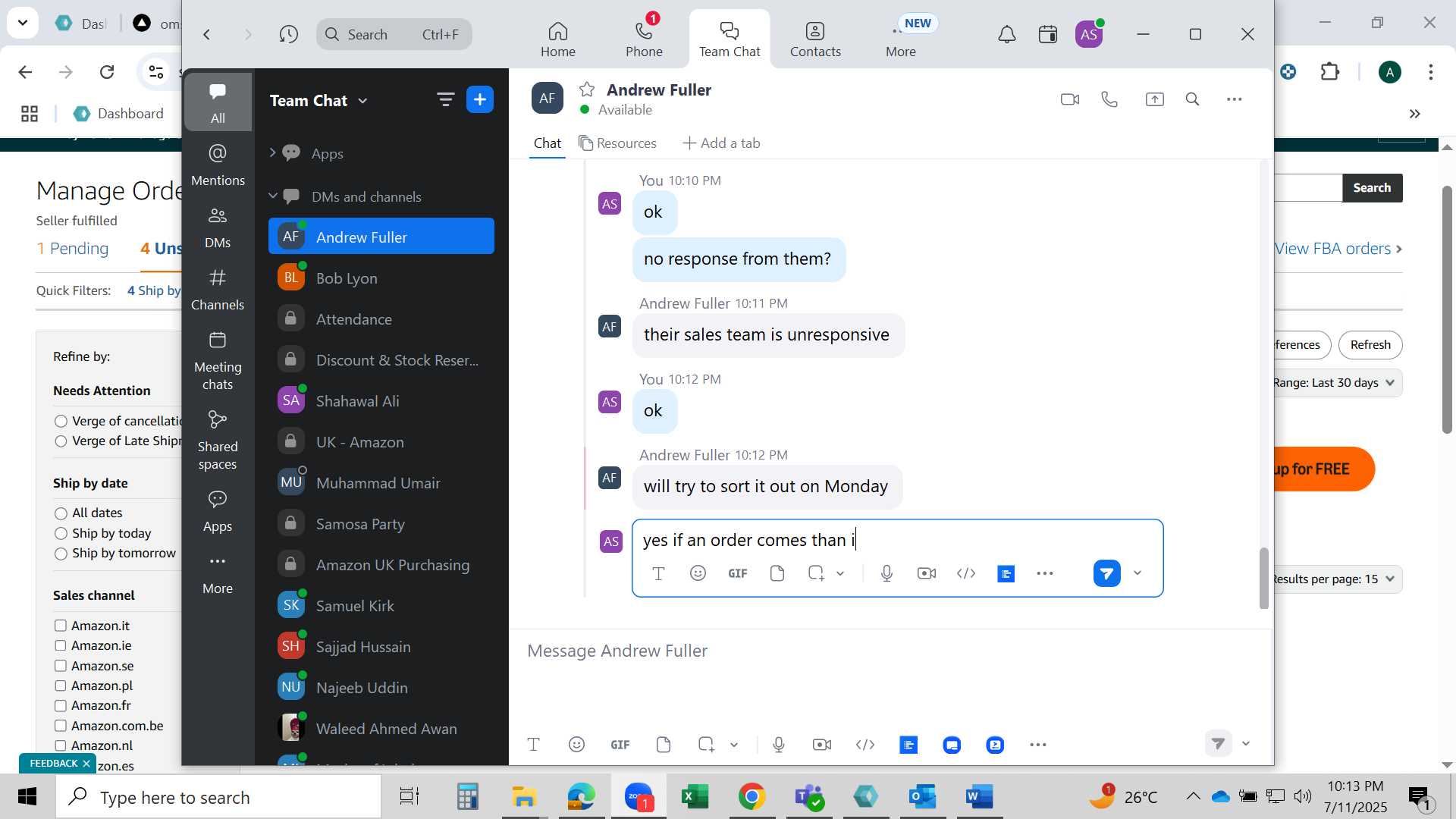Screen dimensions: 1456x819
Task: Start a video meeting with Andrew Fuller
Action: (1069, 99)
